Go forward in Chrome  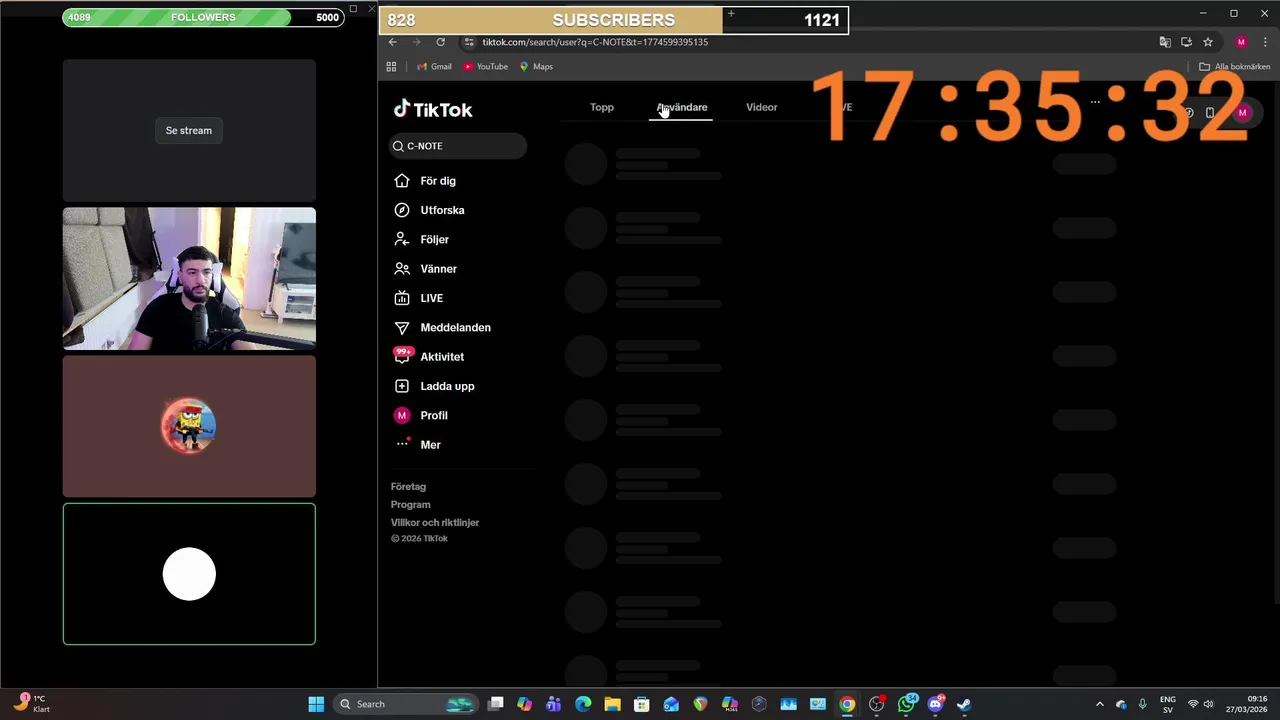[416, 42]
